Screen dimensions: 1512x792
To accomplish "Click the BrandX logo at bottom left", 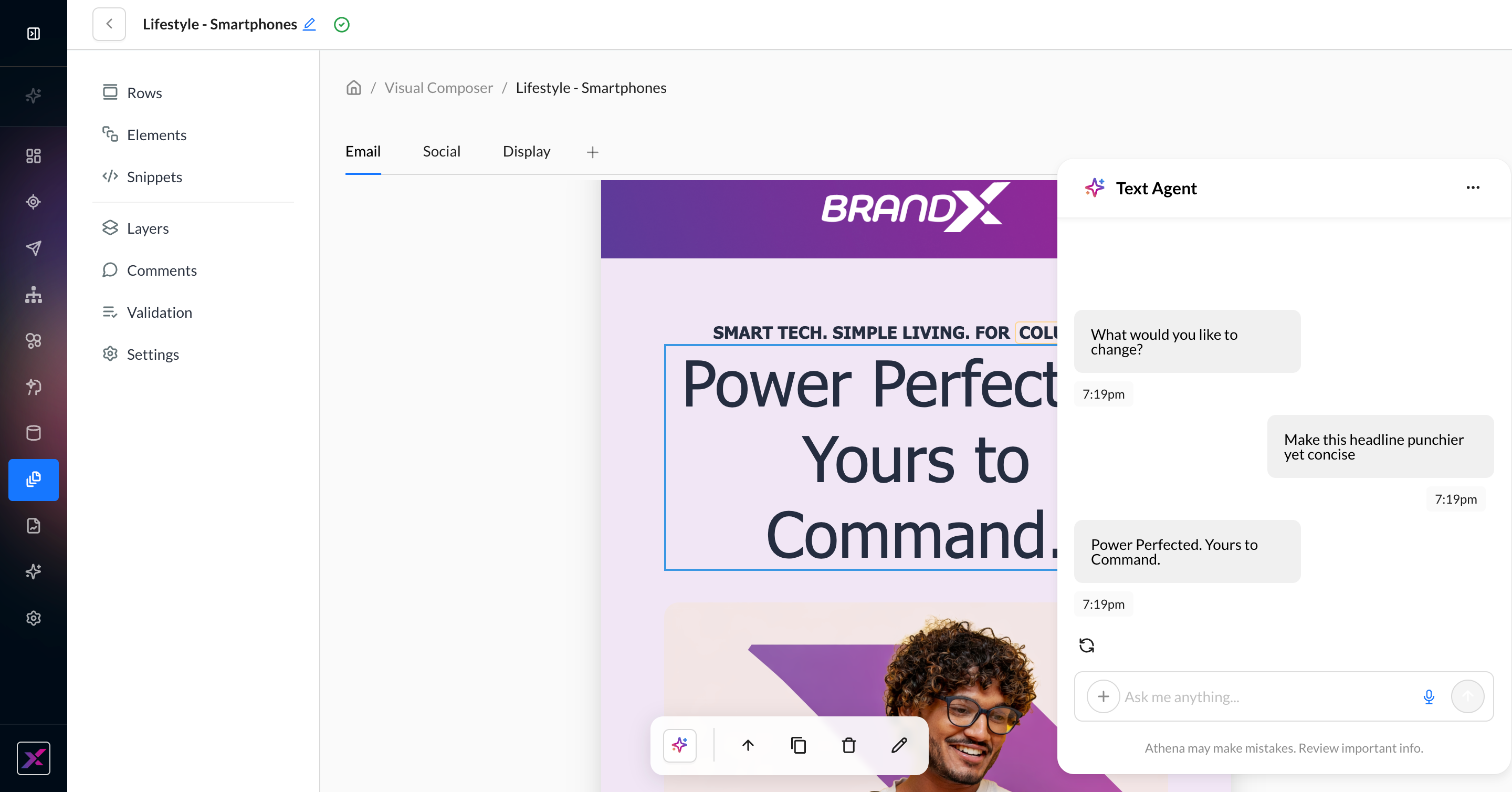I will click(34, 758).
